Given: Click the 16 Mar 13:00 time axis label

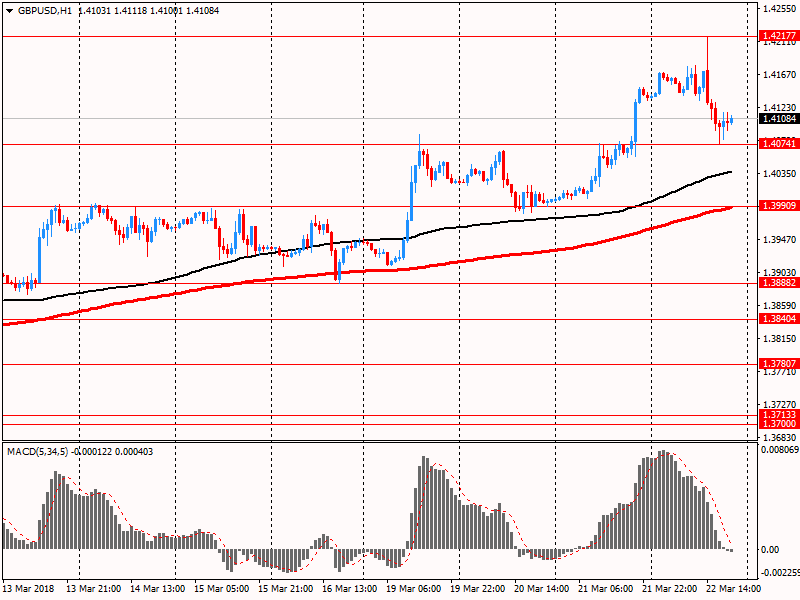Looking at the screenshot, I should click(x=349, y=589).
